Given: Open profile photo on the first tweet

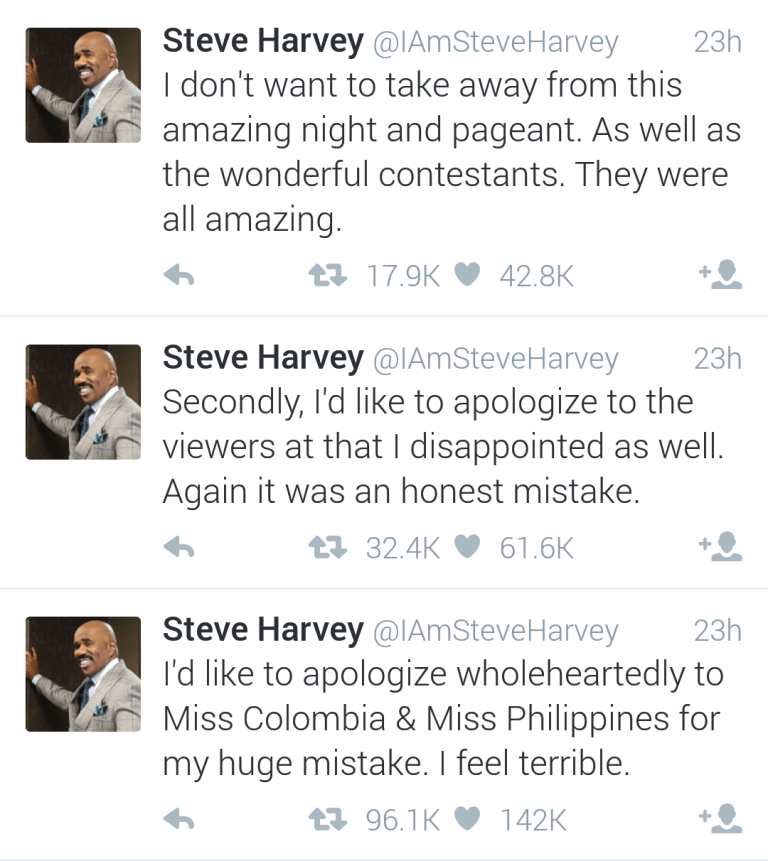Looking at the screenshot, I should (83, 85).
